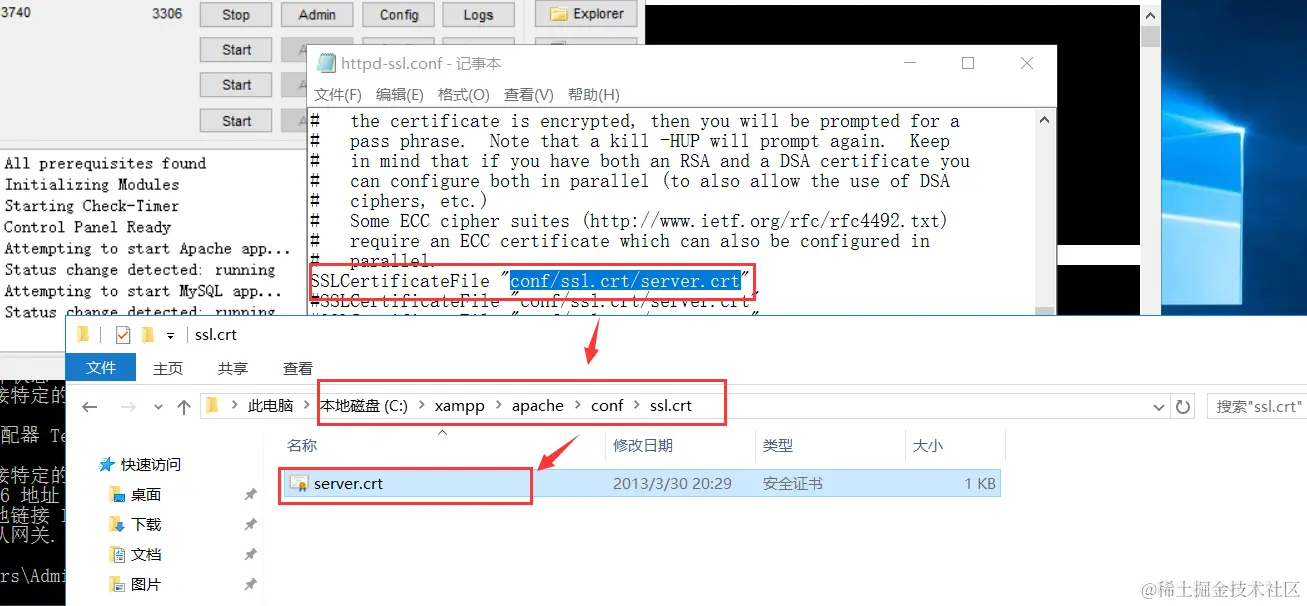
Task: Open 快速访问 in navigation pane
Action: coord(150,464)
